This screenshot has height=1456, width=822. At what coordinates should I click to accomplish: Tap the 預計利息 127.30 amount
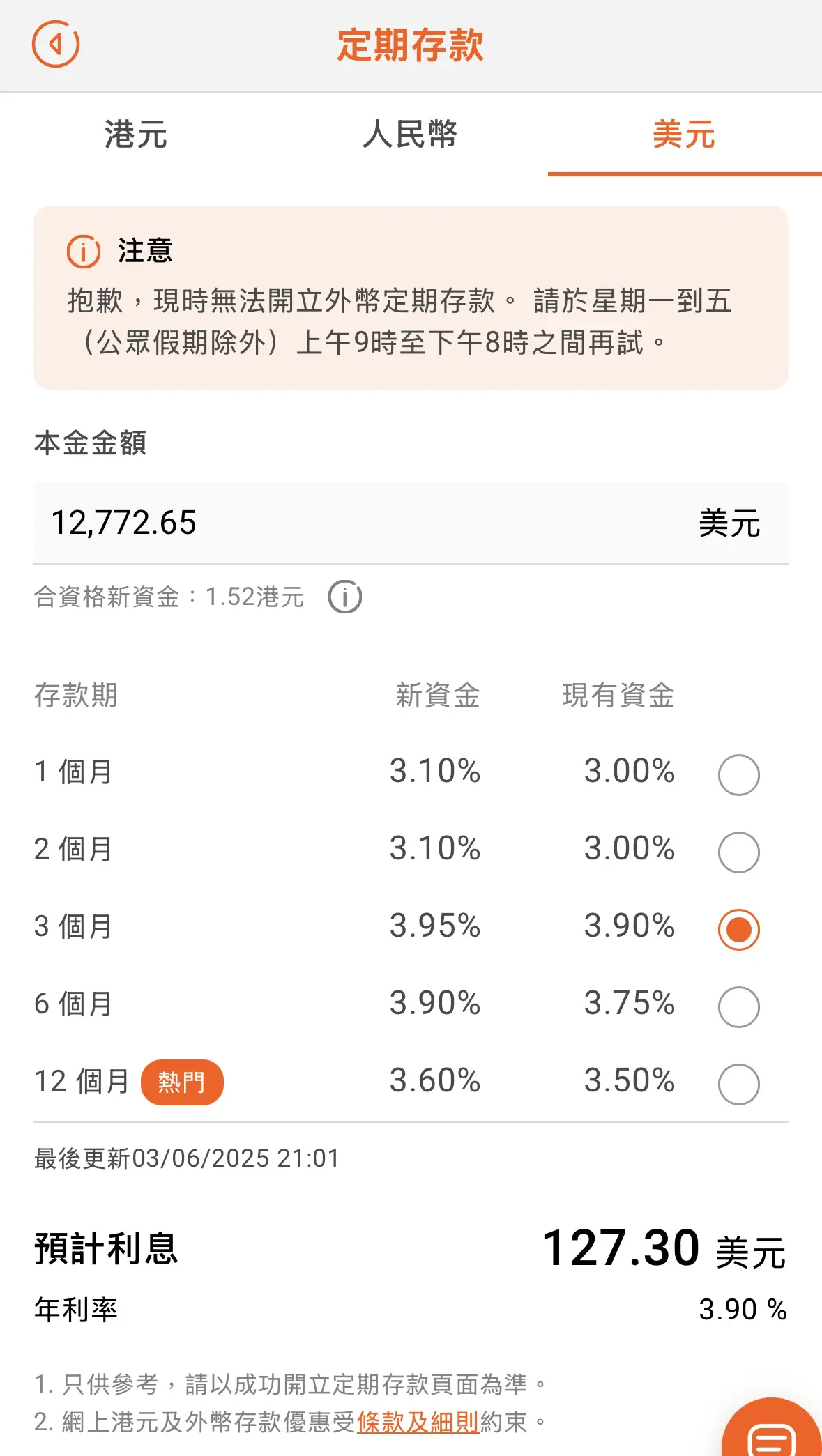(x=621, y=1248)
